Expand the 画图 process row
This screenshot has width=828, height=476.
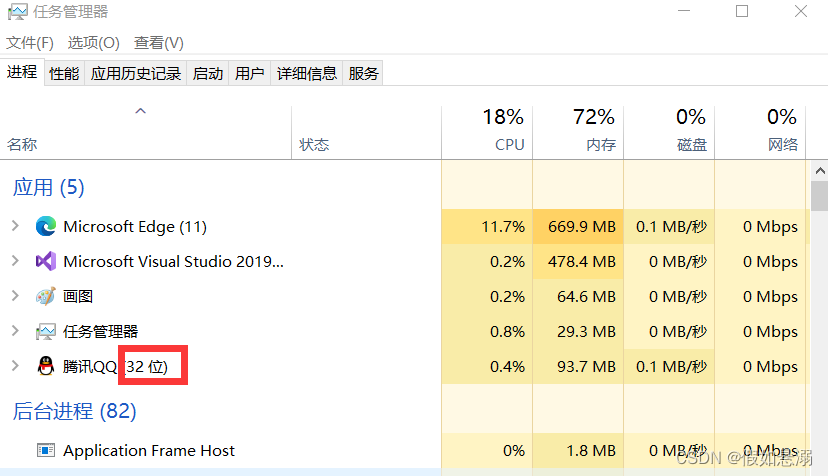pos(15,296)
